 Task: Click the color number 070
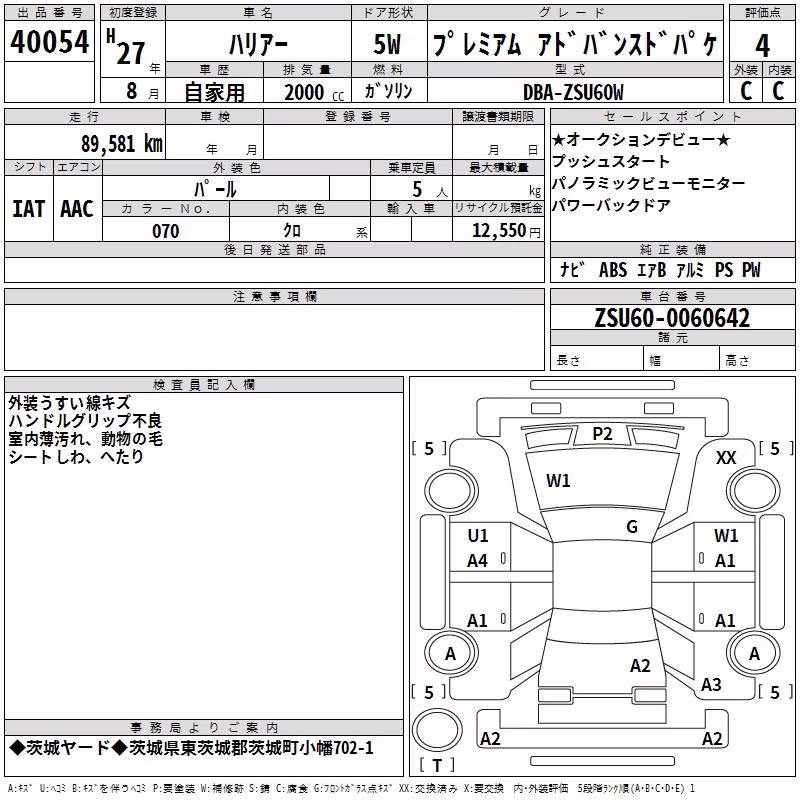tap(166, 231)
